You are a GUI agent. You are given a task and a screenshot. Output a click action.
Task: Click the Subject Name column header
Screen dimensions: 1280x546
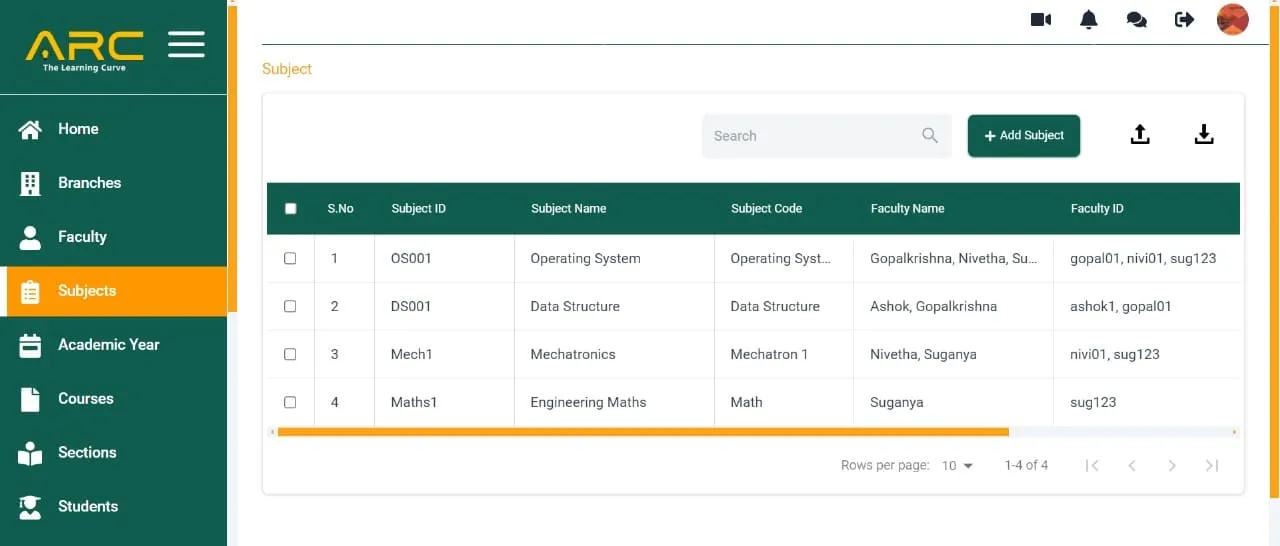point(568,209)
